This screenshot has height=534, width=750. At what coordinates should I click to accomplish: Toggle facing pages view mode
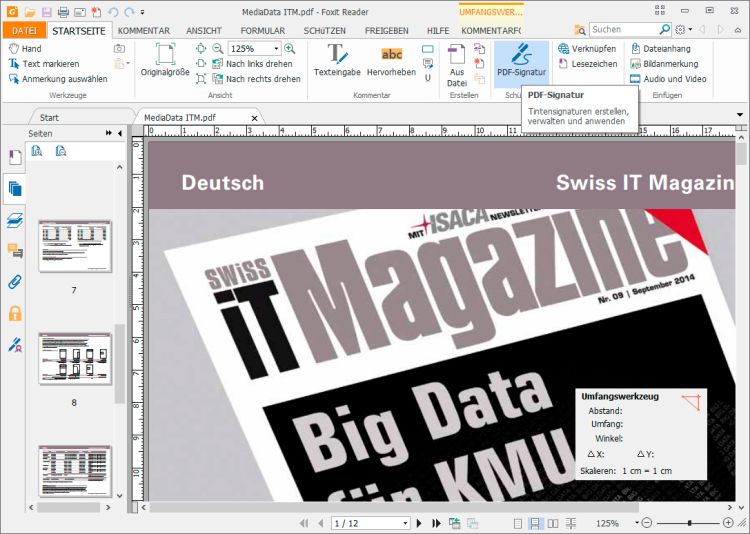coord(553,523)
